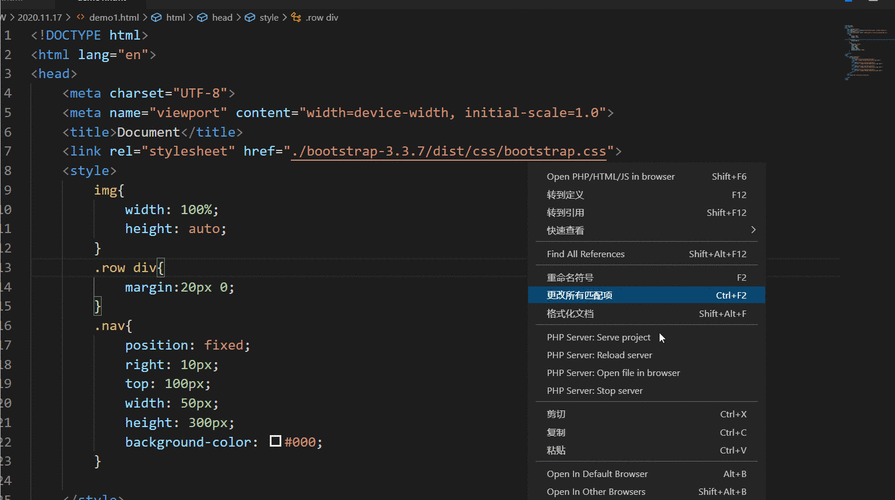Viewport: 895px width, 500px height.
Task: Open 2020.11.17 folder breadcrumb
Action: click(x=39, y=18)
